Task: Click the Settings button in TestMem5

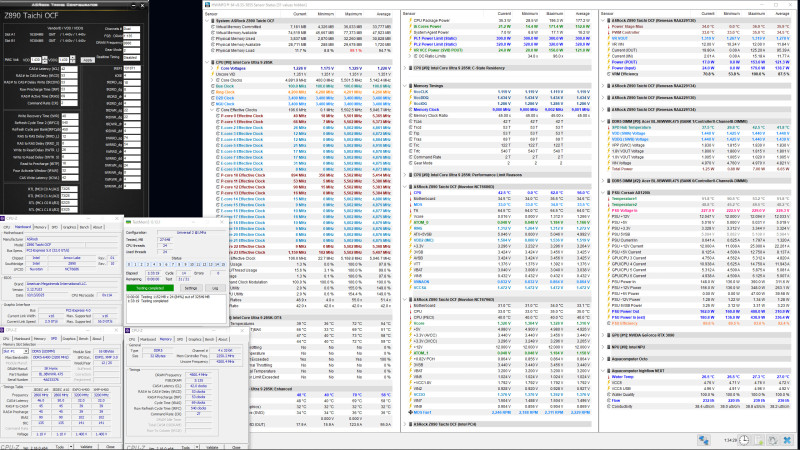Action: pos(191,288)
